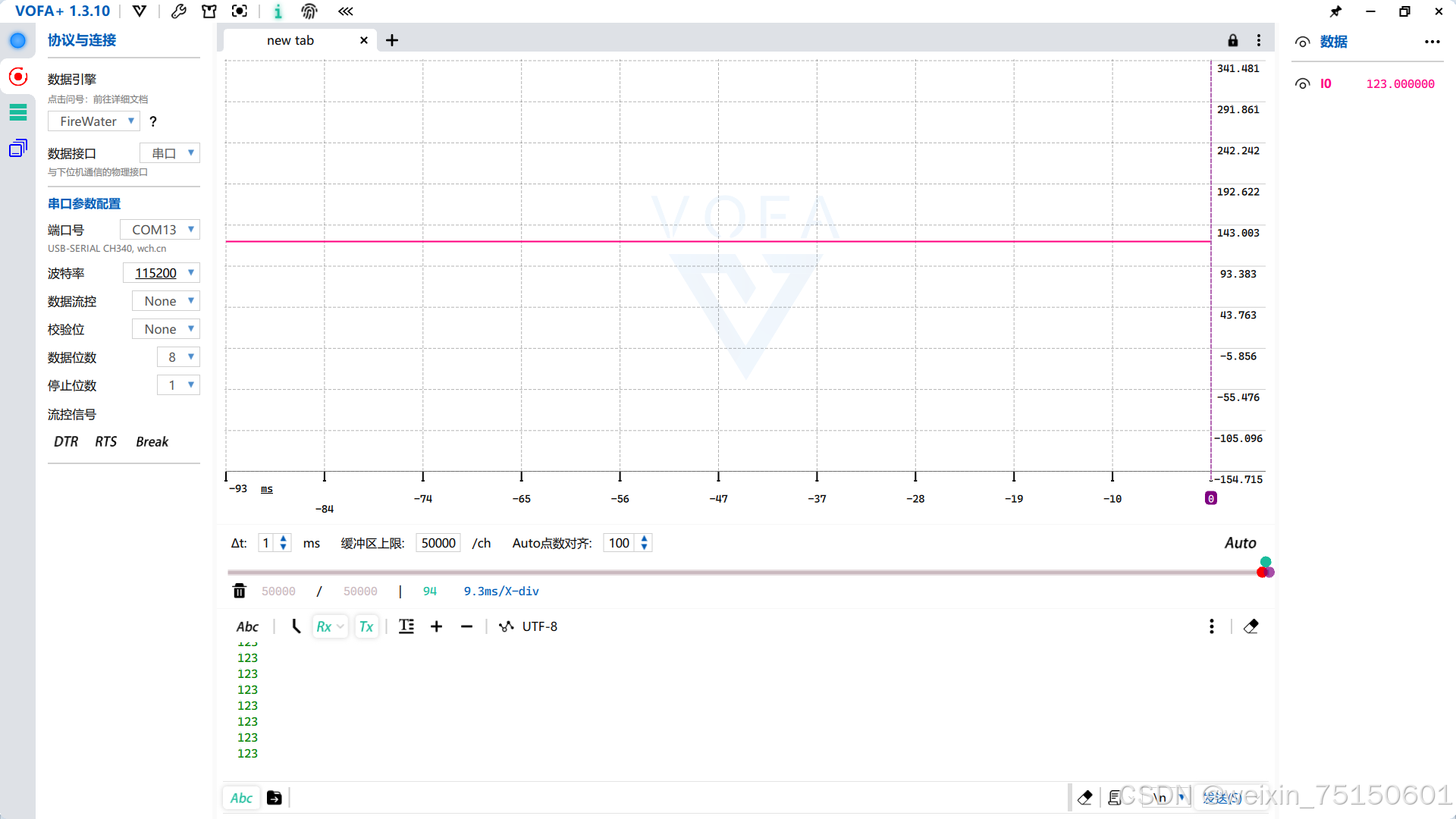Click the wrench tool icon in title bar

179,11
